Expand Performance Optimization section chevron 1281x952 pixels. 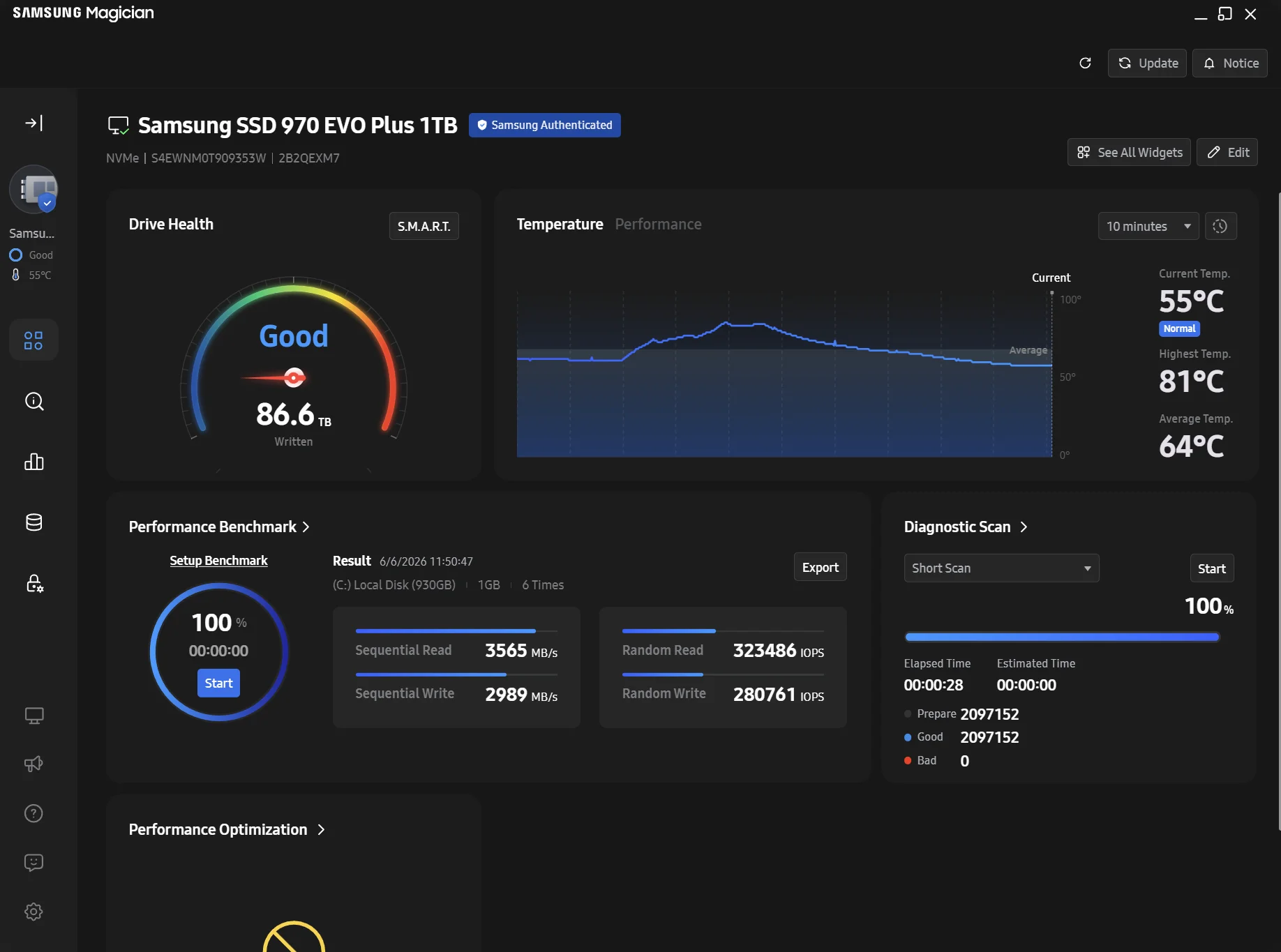[x=321, y=830]
